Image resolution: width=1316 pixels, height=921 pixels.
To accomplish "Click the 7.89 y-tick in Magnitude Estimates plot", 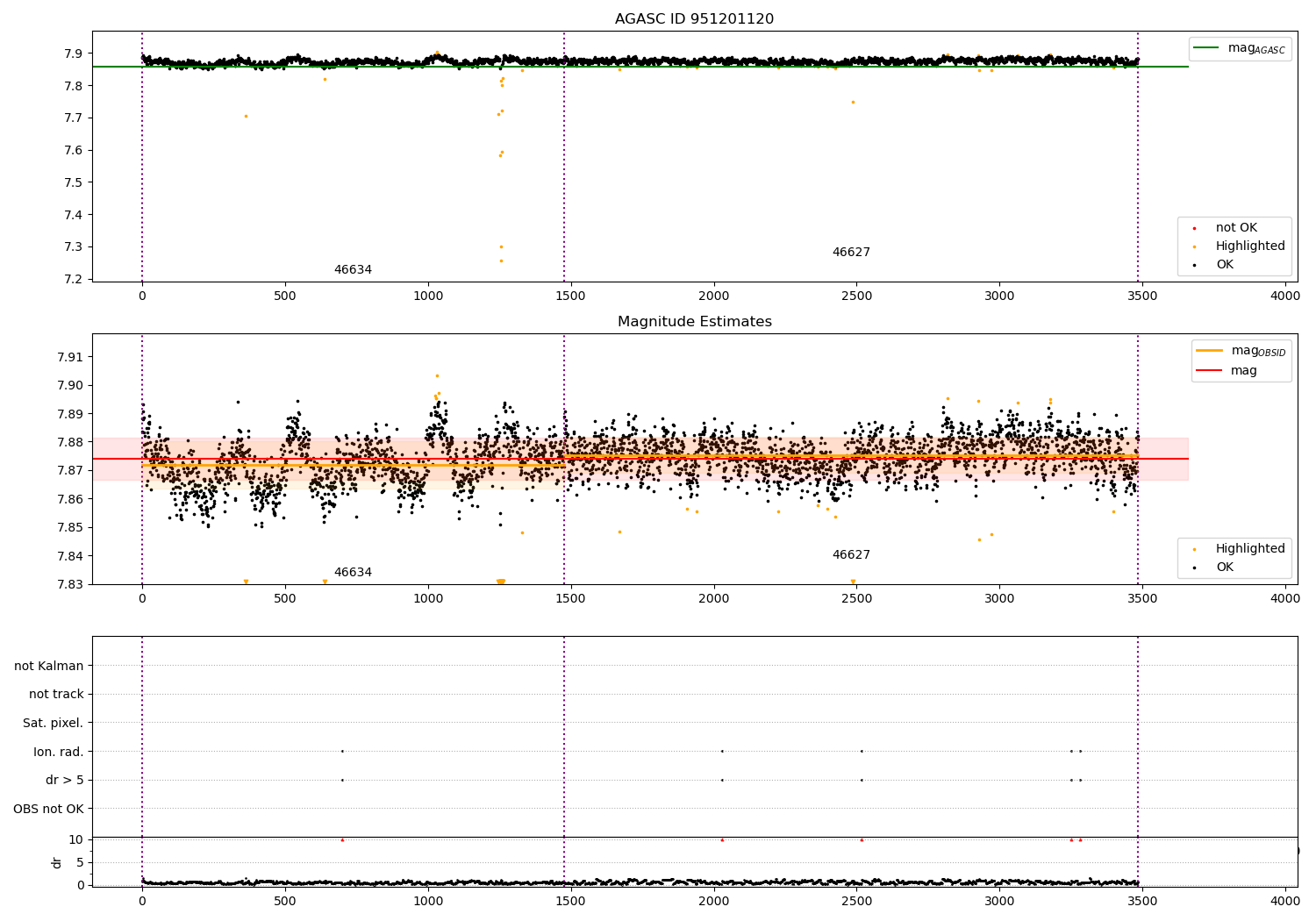I will click(x=70, y=414).
